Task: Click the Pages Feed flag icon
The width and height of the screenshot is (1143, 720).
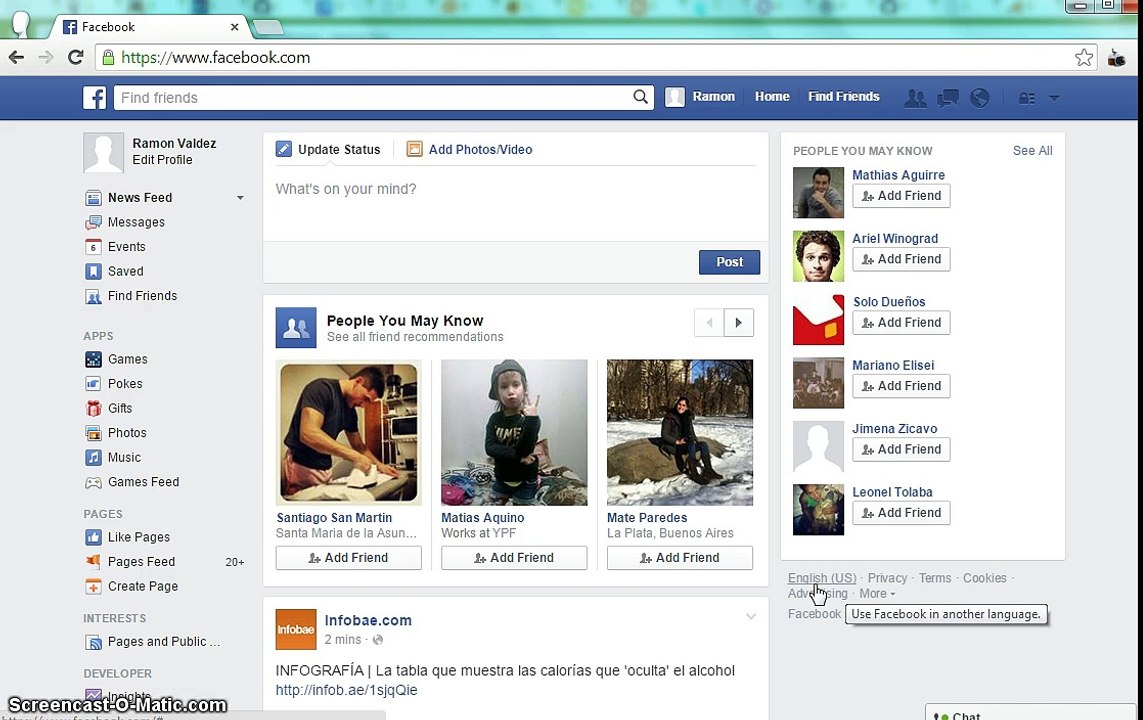Action: click(93, 562)
